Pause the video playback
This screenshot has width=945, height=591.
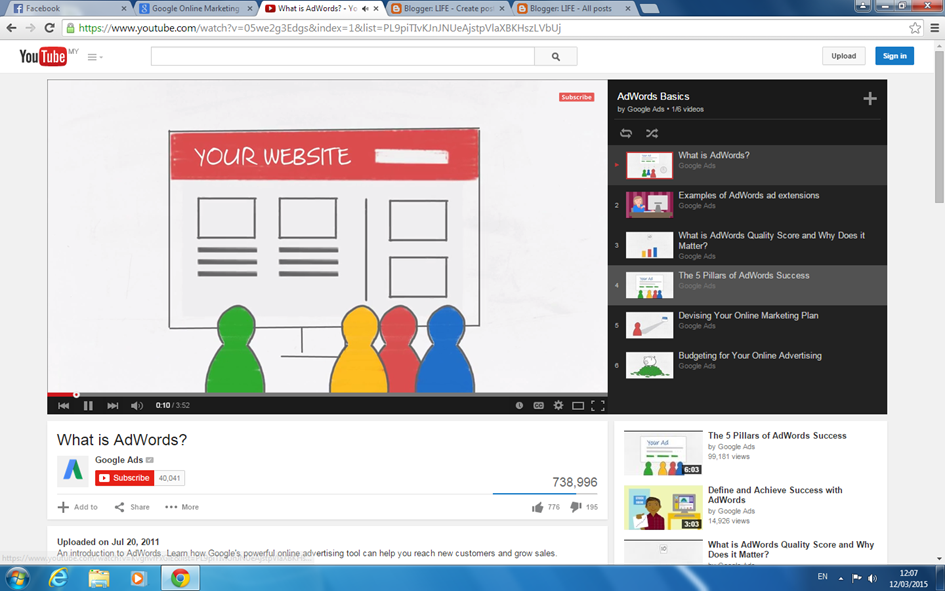(x=88, y=405)
